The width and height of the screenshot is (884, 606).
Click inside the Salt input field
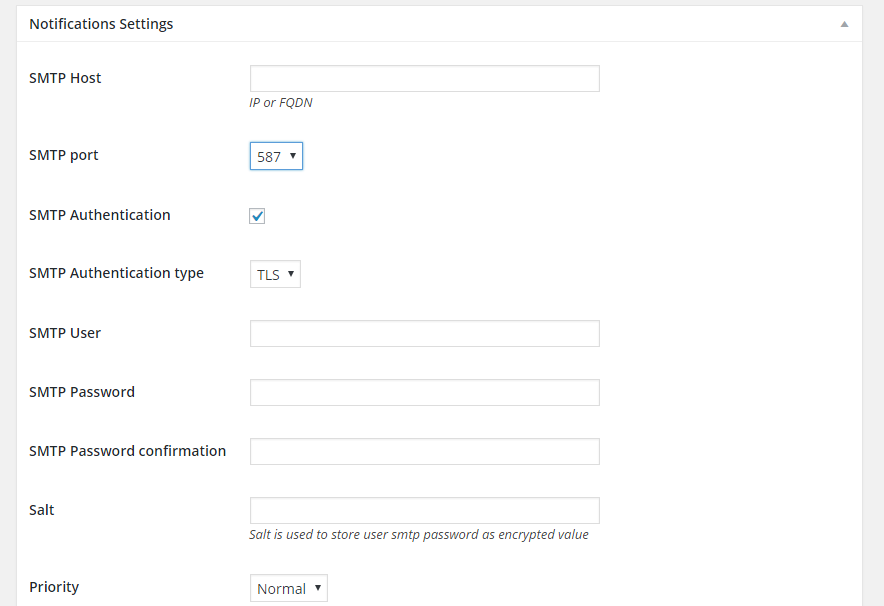click(x=424, y=510)
